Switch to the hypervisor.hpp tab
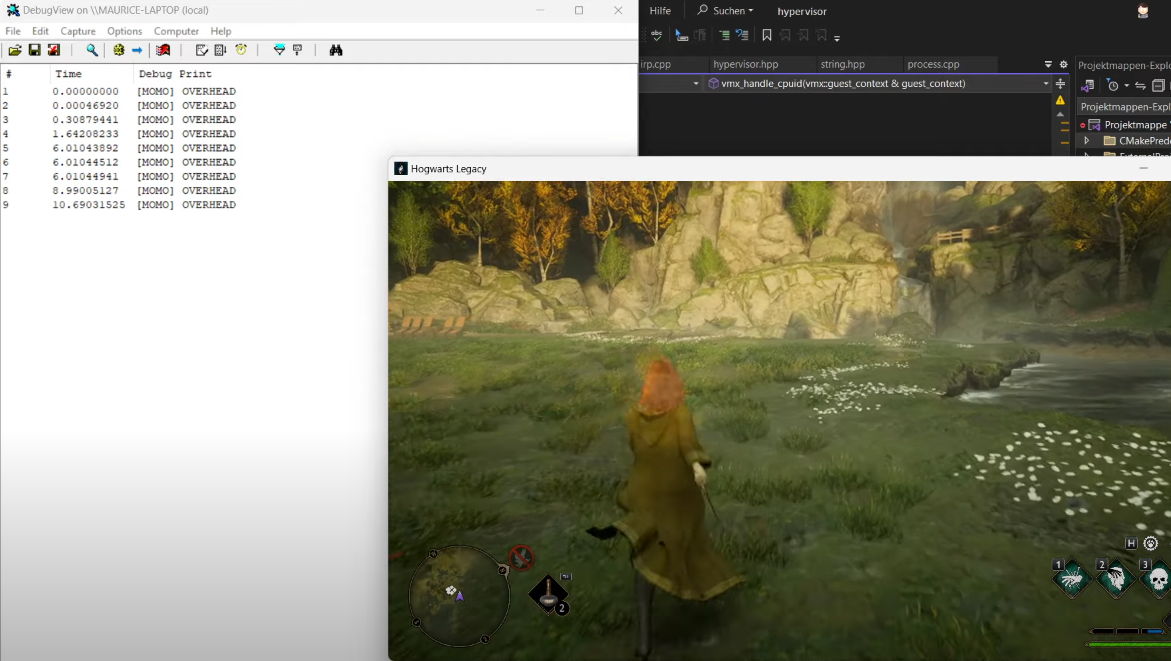 745,64
